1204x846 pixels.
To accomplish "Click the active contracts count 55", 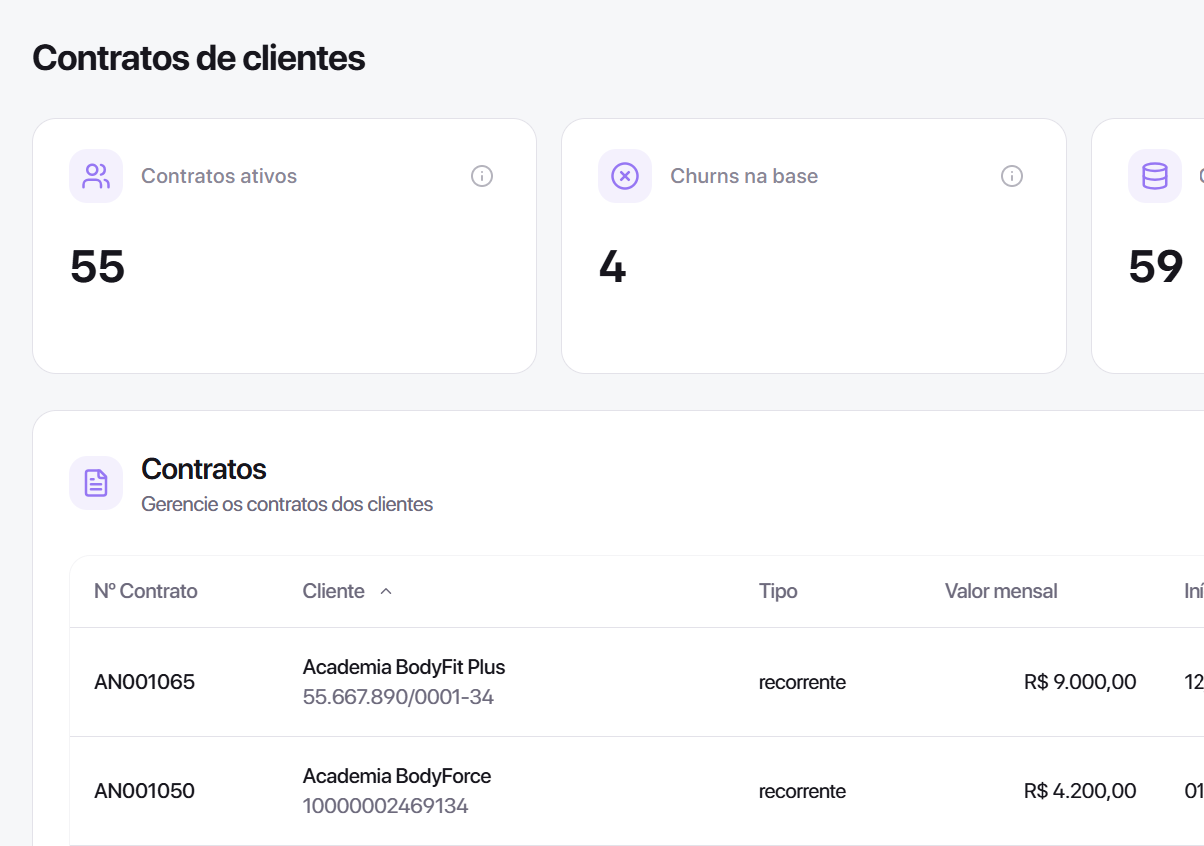I will click(x=97, y=267).
